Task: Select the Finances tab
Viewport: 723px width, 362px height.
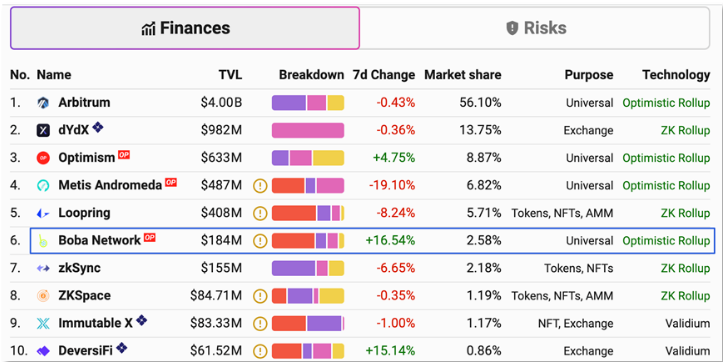Action: [185, 28]
